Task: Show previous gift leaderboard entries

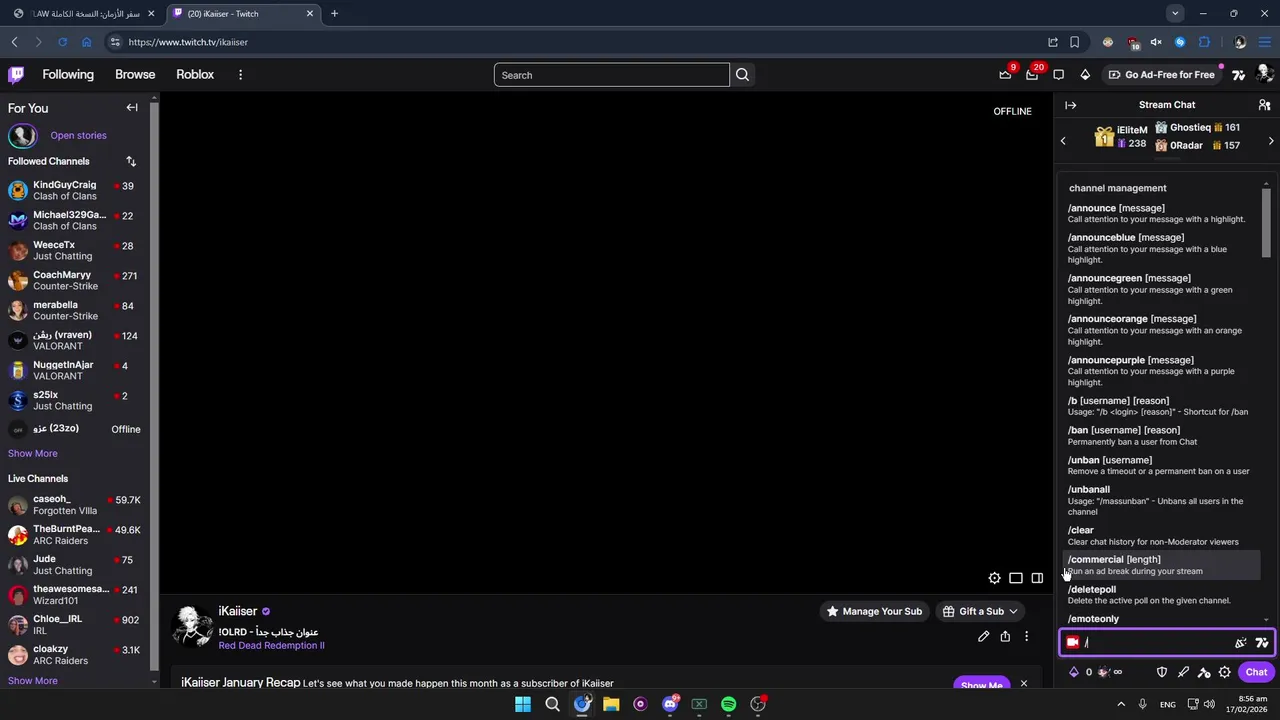Action: click(1063, 141)
